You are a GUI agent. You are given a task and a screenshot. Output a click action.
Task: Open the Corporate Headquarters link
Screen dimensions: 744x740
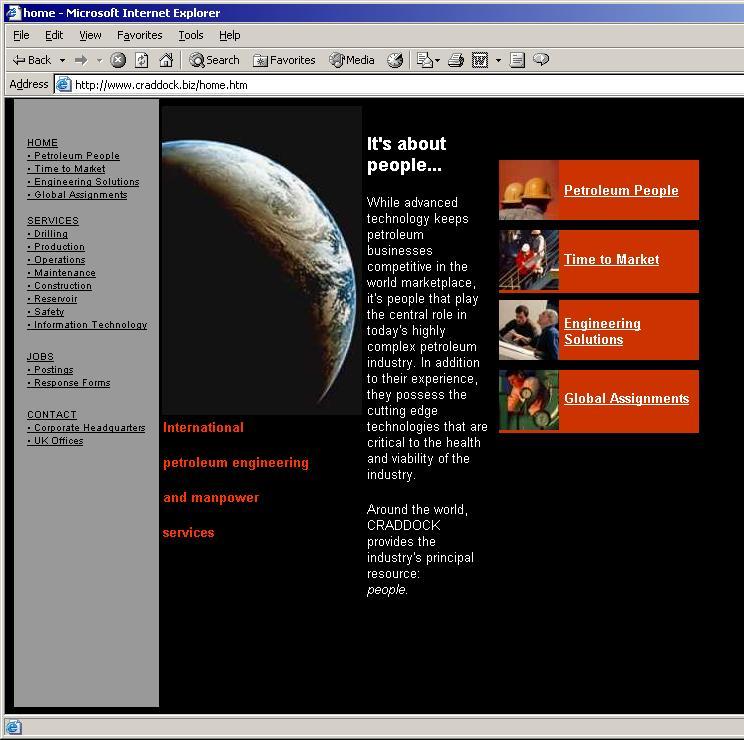[x=86, y=428]
